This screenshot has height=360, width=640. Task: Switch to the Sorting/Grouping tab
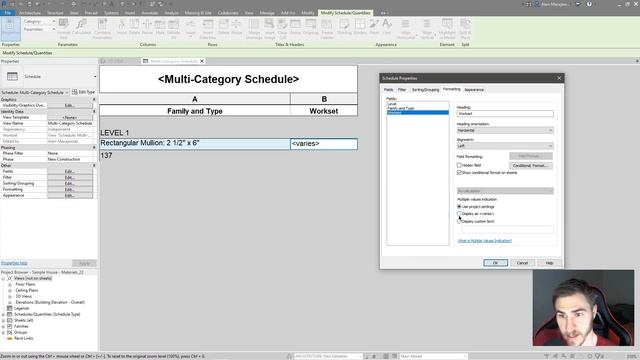click(x=425, y=90)
